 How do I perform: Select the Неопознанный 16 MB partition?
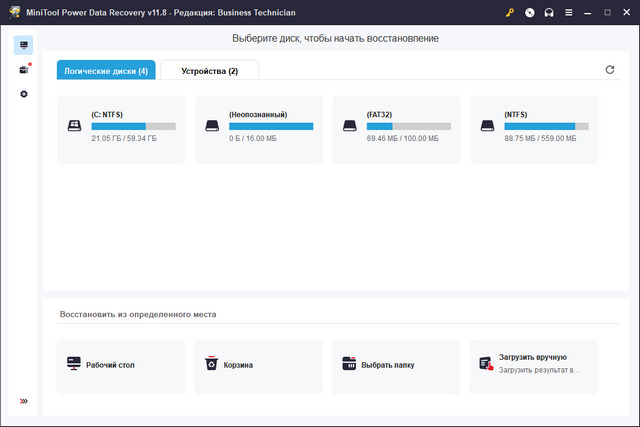(x=259, y=130)
